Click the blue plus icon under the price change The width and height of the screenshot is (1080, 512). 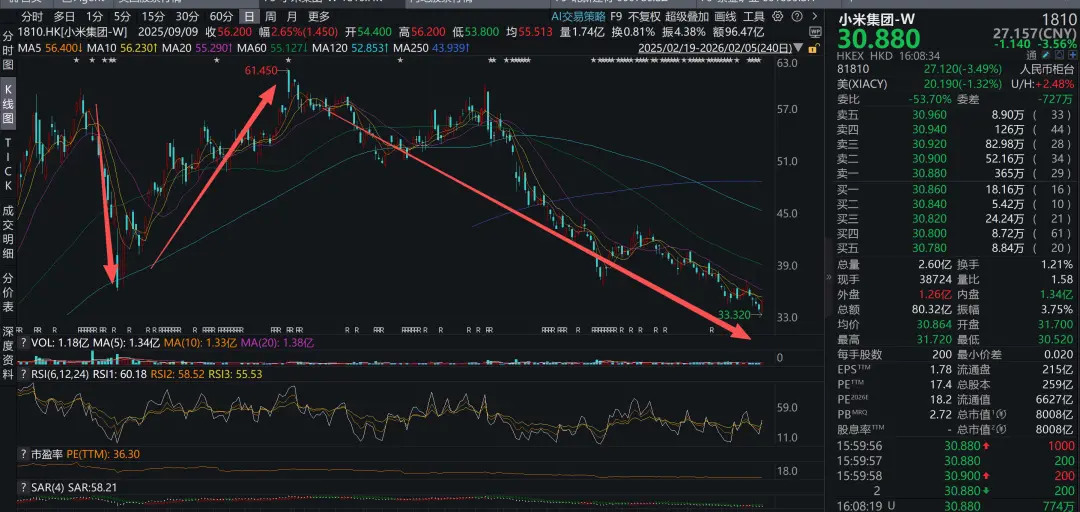click(x=1072, y=58)
